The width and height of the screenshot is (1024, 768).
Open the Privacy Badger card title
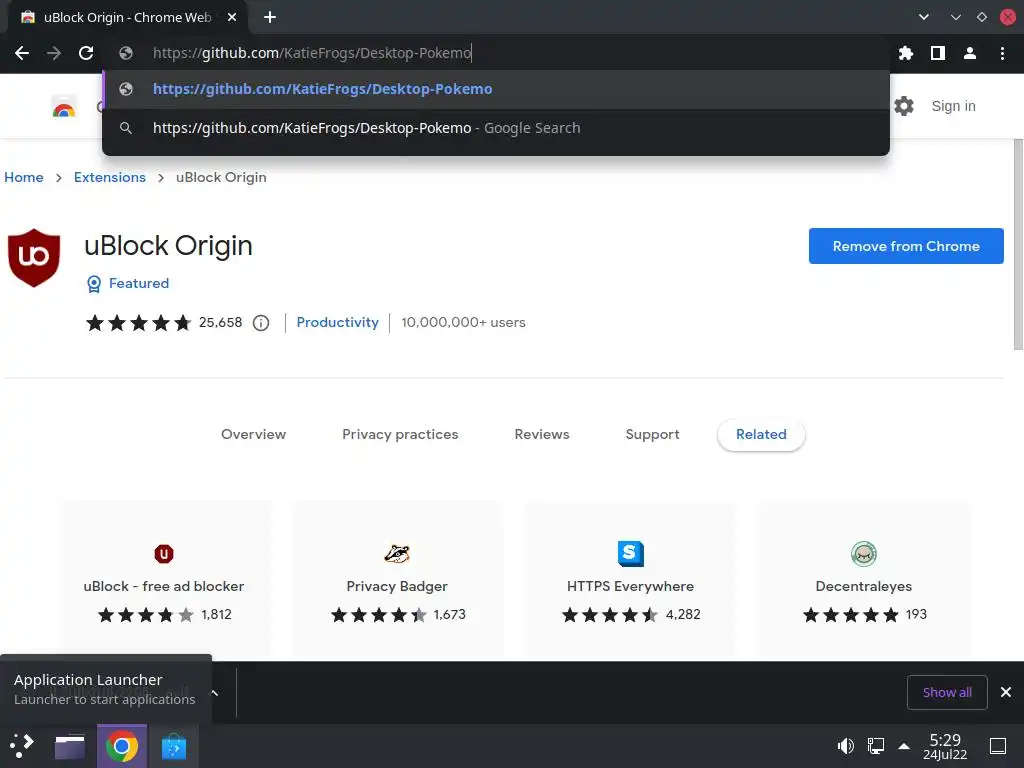[x=397, y=586]
